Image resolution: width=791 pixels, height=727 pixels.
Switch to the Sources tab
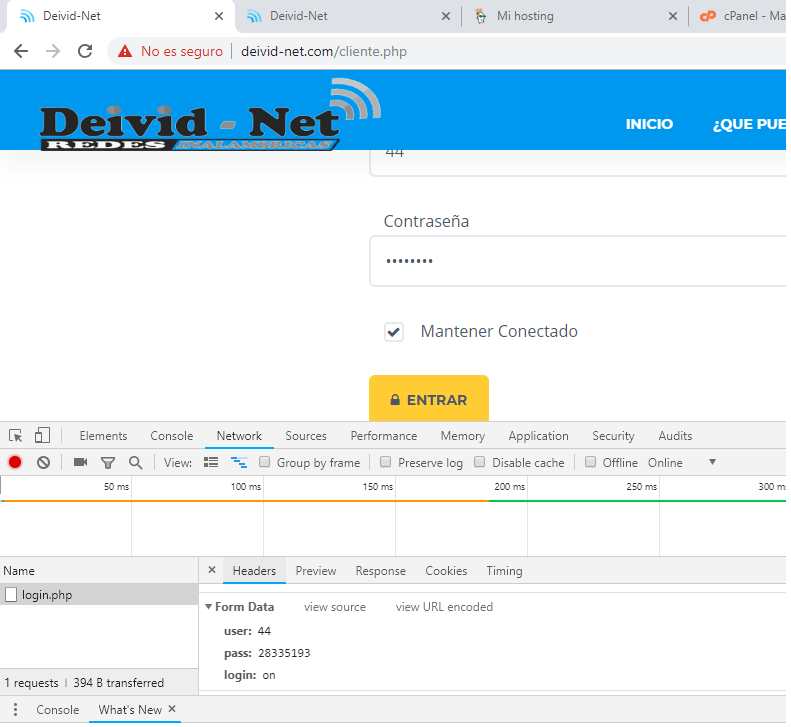pos(306,436)
